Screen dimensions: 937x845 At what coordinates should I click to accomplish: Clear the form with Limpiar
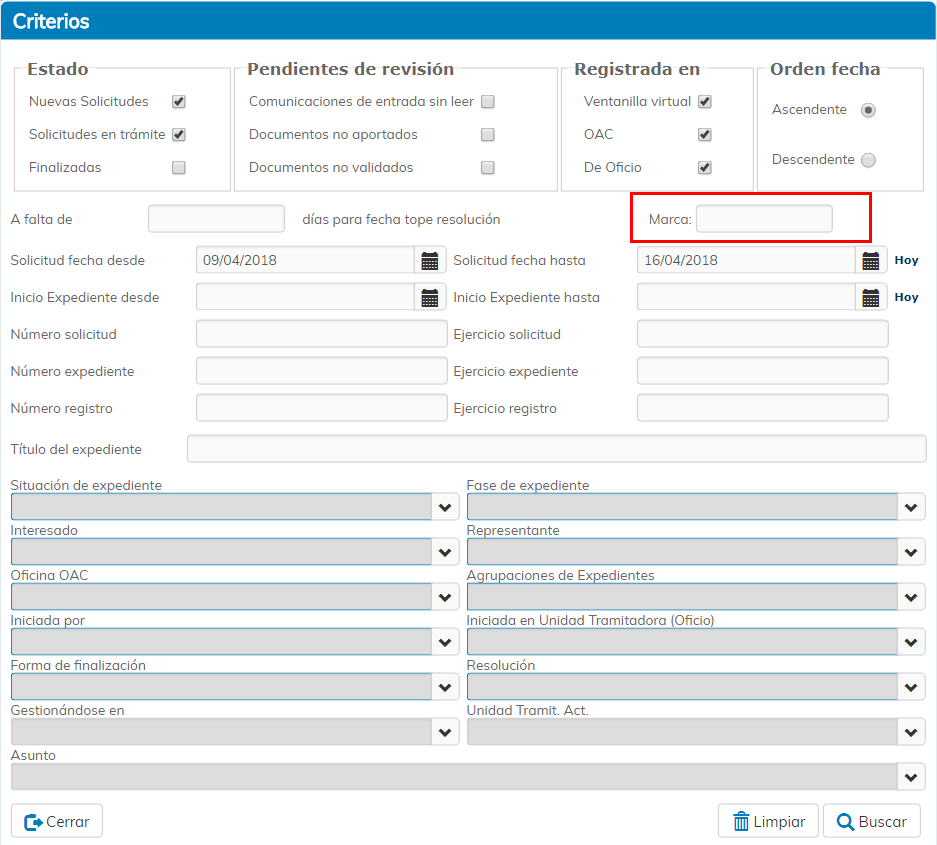click(768, 821)
